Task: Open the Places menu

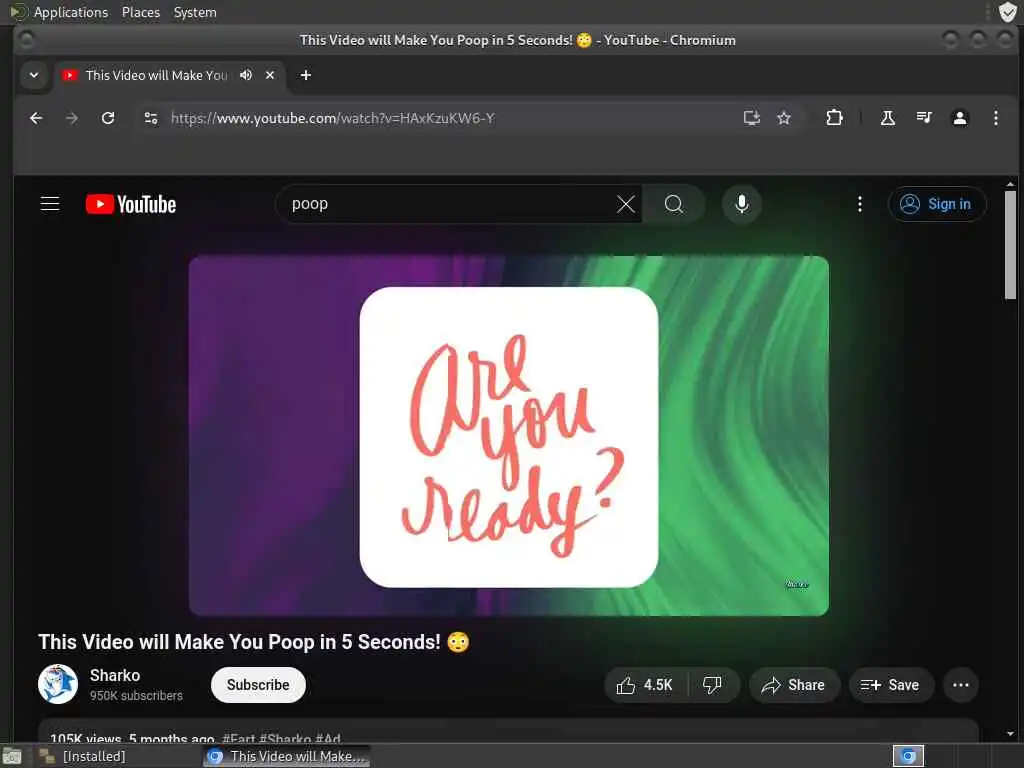Action: [x=141, y=12]
